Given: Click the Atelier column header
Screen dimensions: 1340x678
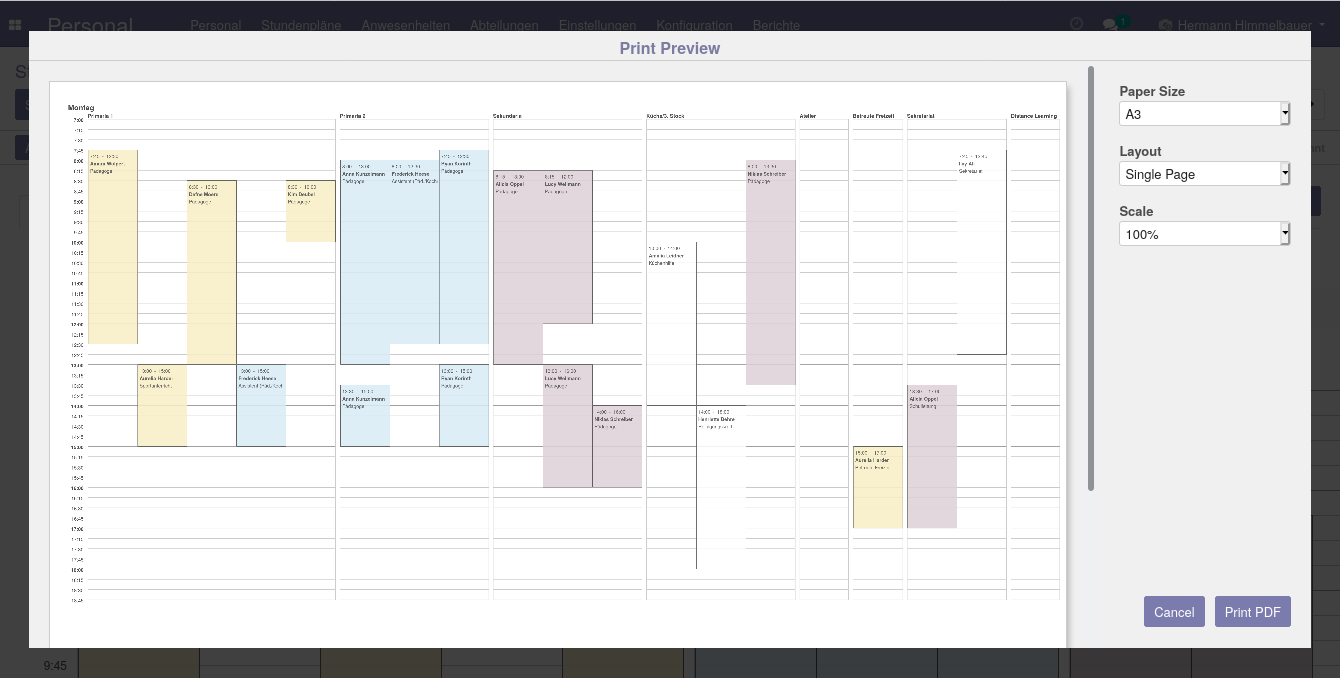Looking at the screenshot, I should [x=808, y=116].
